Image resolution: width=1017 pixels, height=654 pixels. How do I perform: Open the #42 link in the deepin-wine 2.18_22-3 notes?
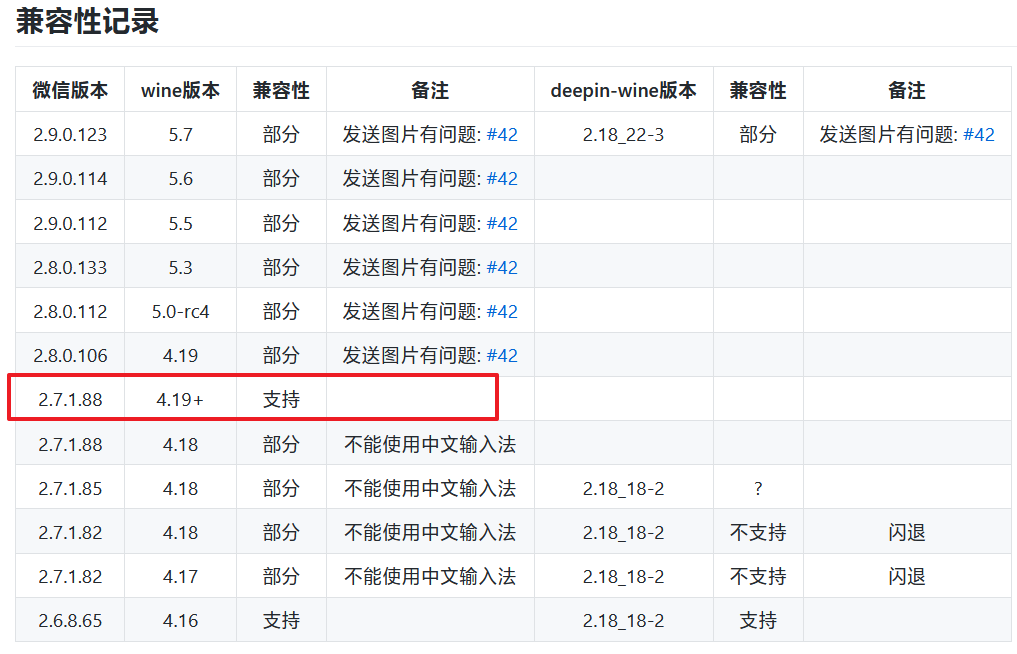pos(979,134)
